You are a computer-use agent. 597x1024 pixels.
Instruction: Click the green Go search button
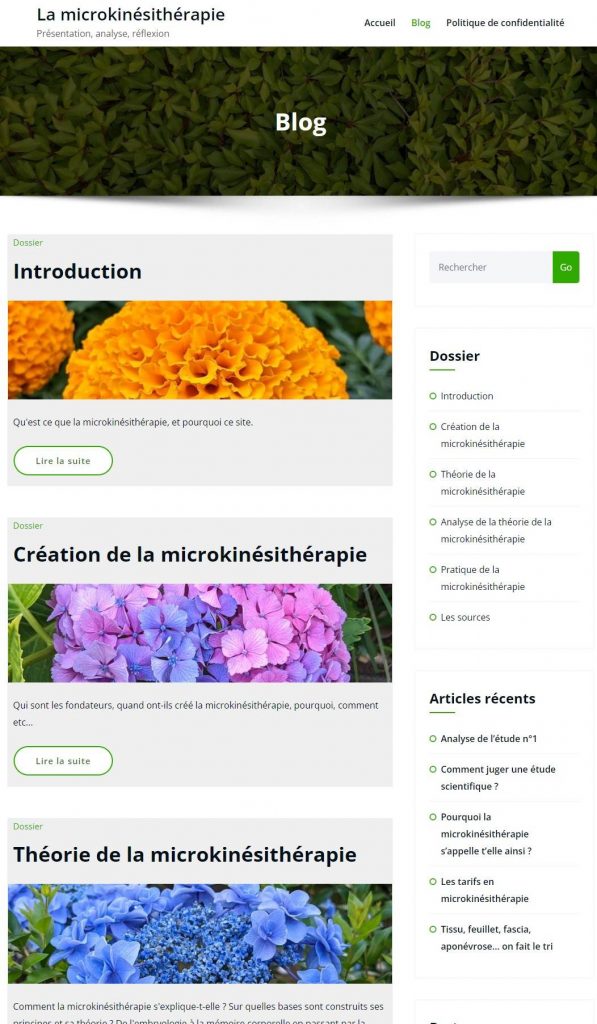(x=566, y=267)
